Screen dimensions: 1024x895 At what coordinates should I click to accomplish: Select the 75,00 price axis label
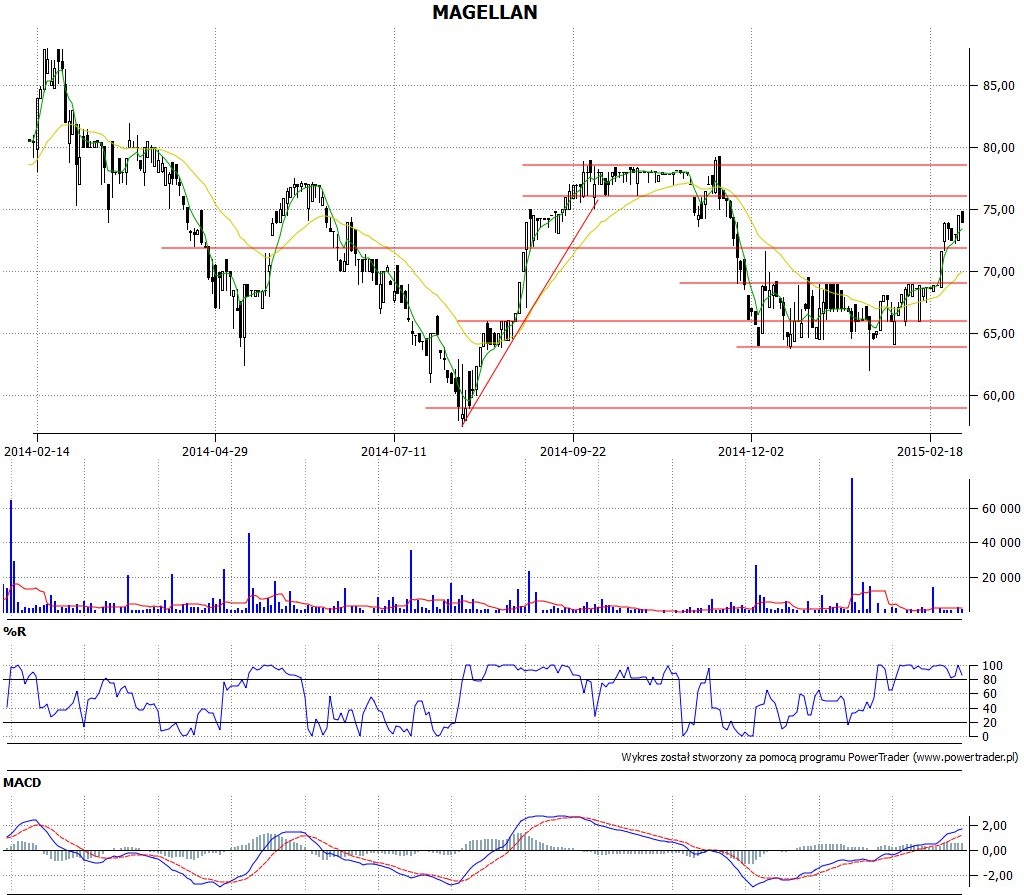[x=999, y=210]
